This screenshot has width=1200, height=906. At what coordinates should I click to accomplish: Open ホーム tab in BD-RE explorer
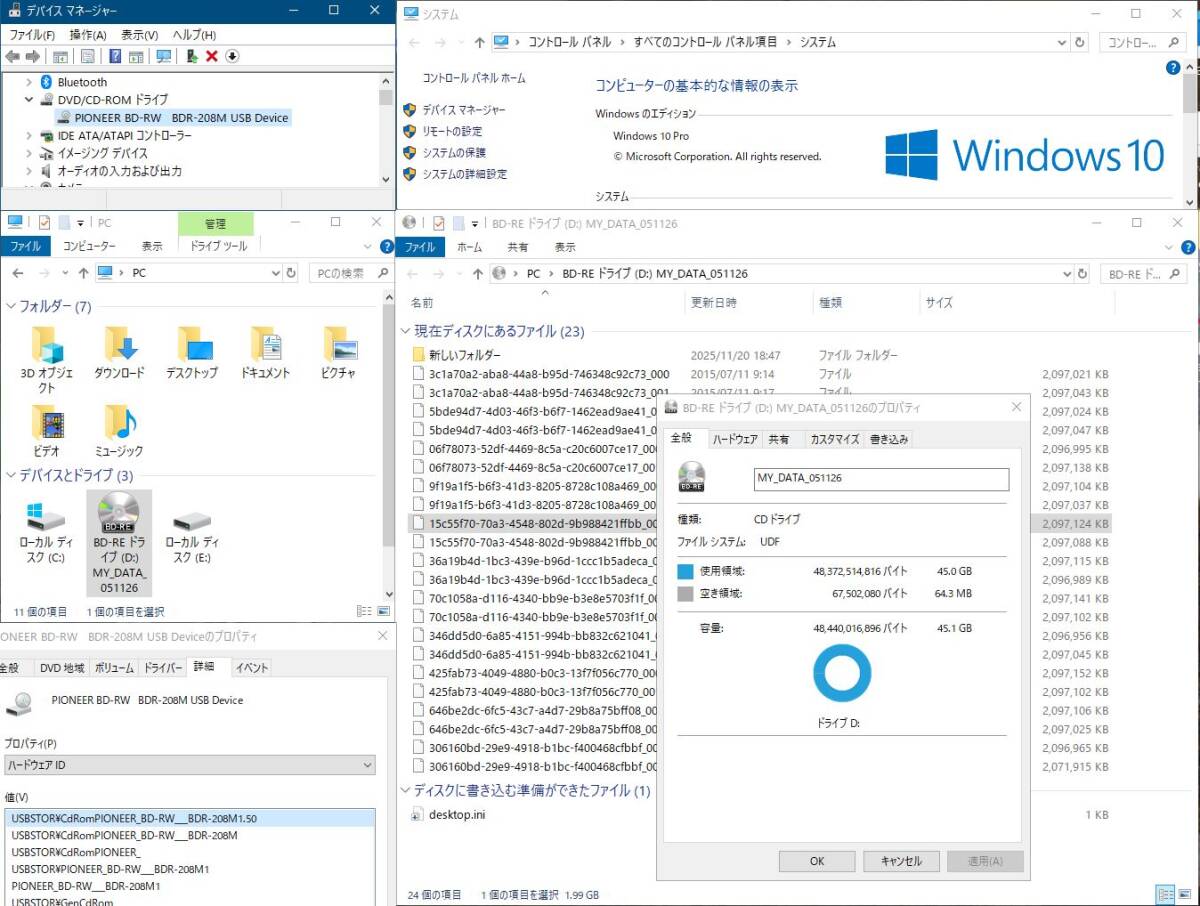[469, 247]
